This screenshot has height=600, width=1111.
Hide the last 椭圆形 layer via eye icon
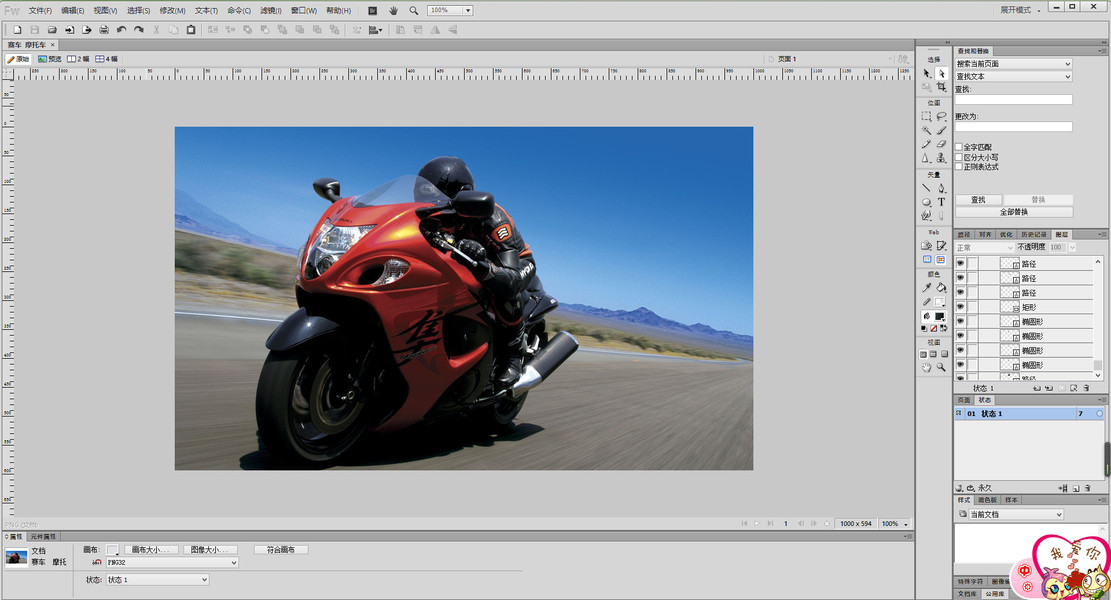[960, 365]
